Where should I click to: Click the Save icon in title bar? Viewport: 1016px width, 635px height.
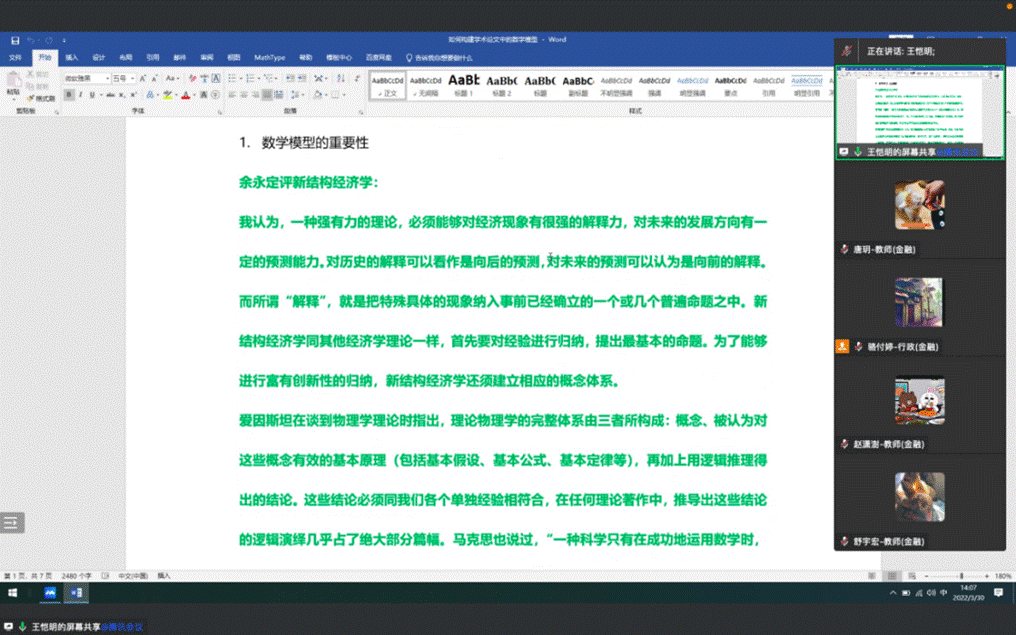tap(15, 40)
